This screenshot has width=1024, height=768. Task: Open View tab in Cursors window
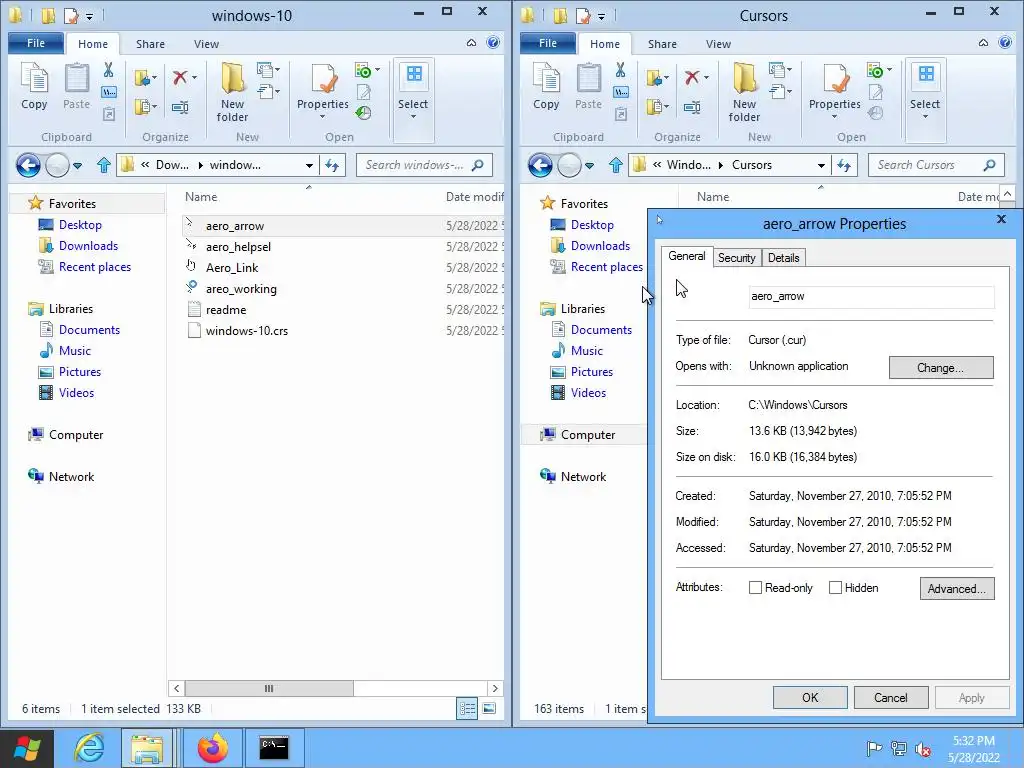(718, 44)
